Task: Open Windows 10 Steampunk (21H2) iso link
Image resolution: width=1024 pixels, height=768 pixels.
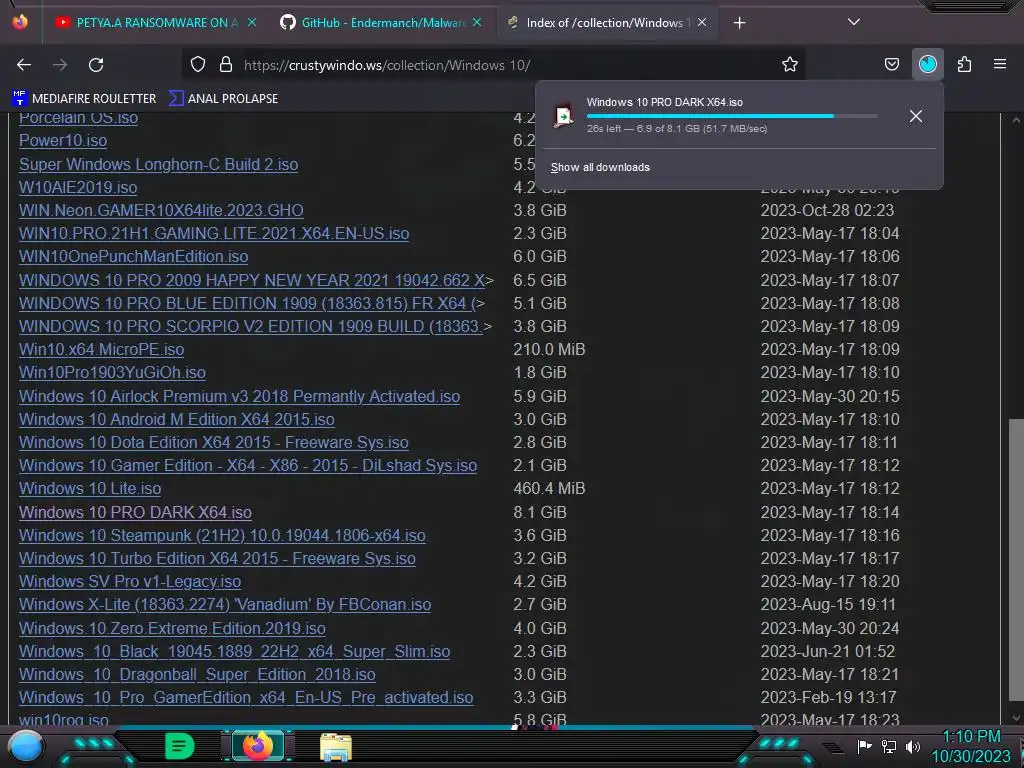Action: [x=222, y=536]
